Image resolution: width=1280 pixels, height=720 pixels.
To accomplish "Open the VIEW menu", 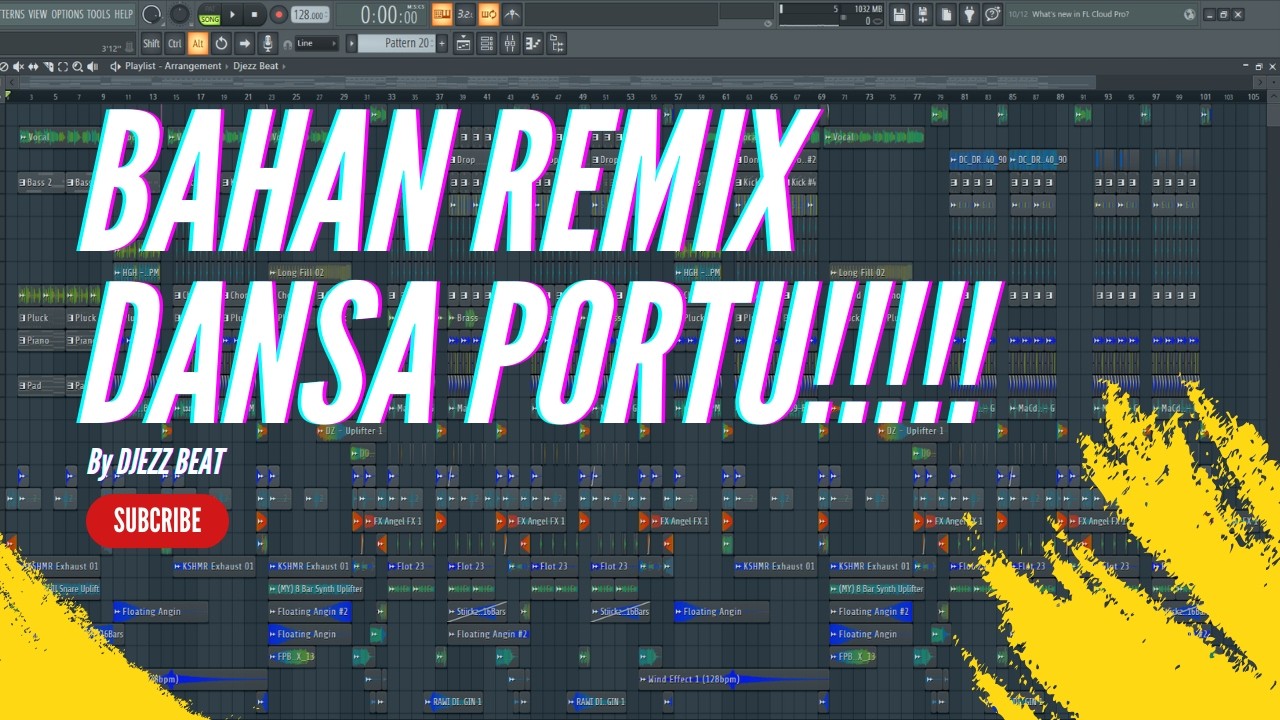I will 38,14.
